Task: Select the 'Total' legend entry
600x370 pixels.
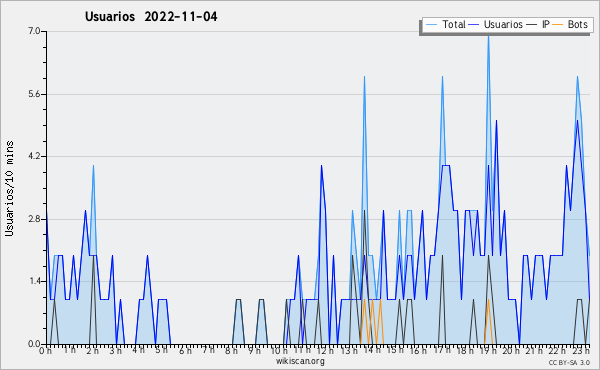Action: coord(454,24)
